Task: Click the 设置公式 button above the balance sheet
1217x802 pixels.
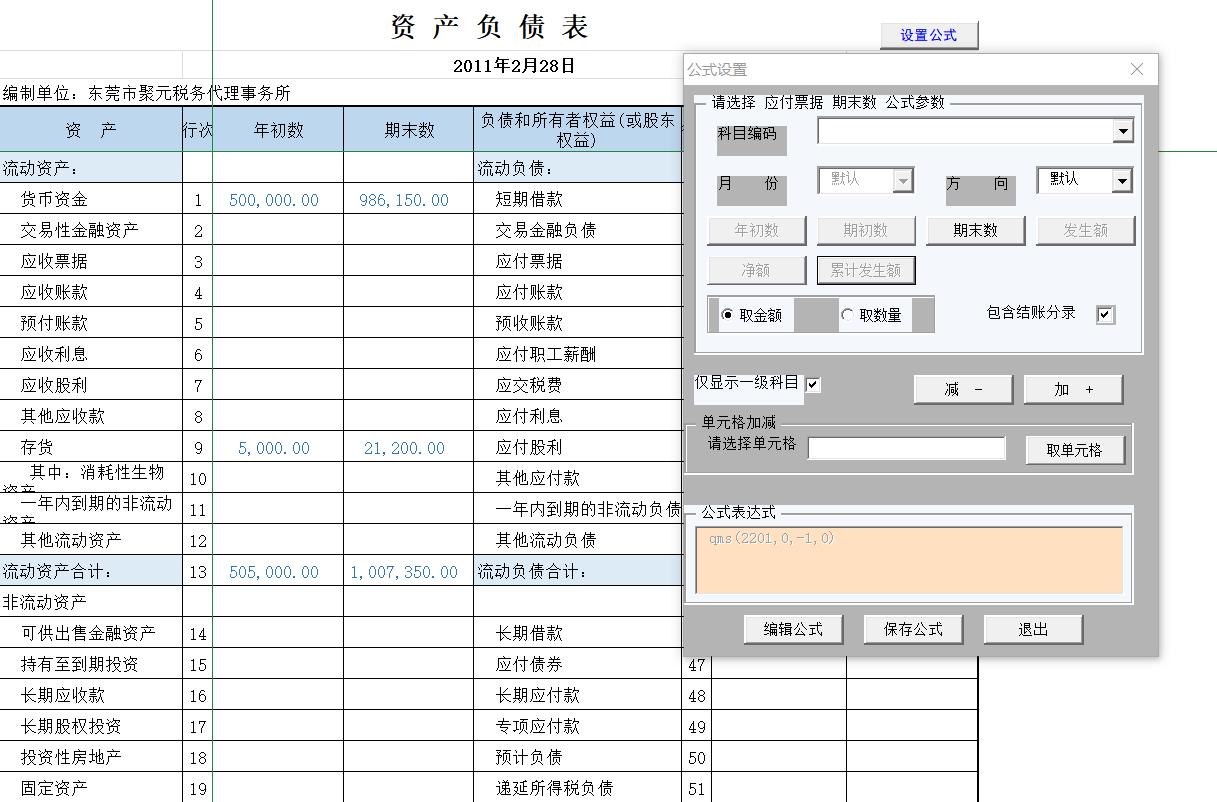Action: click(x=928, y=35)
